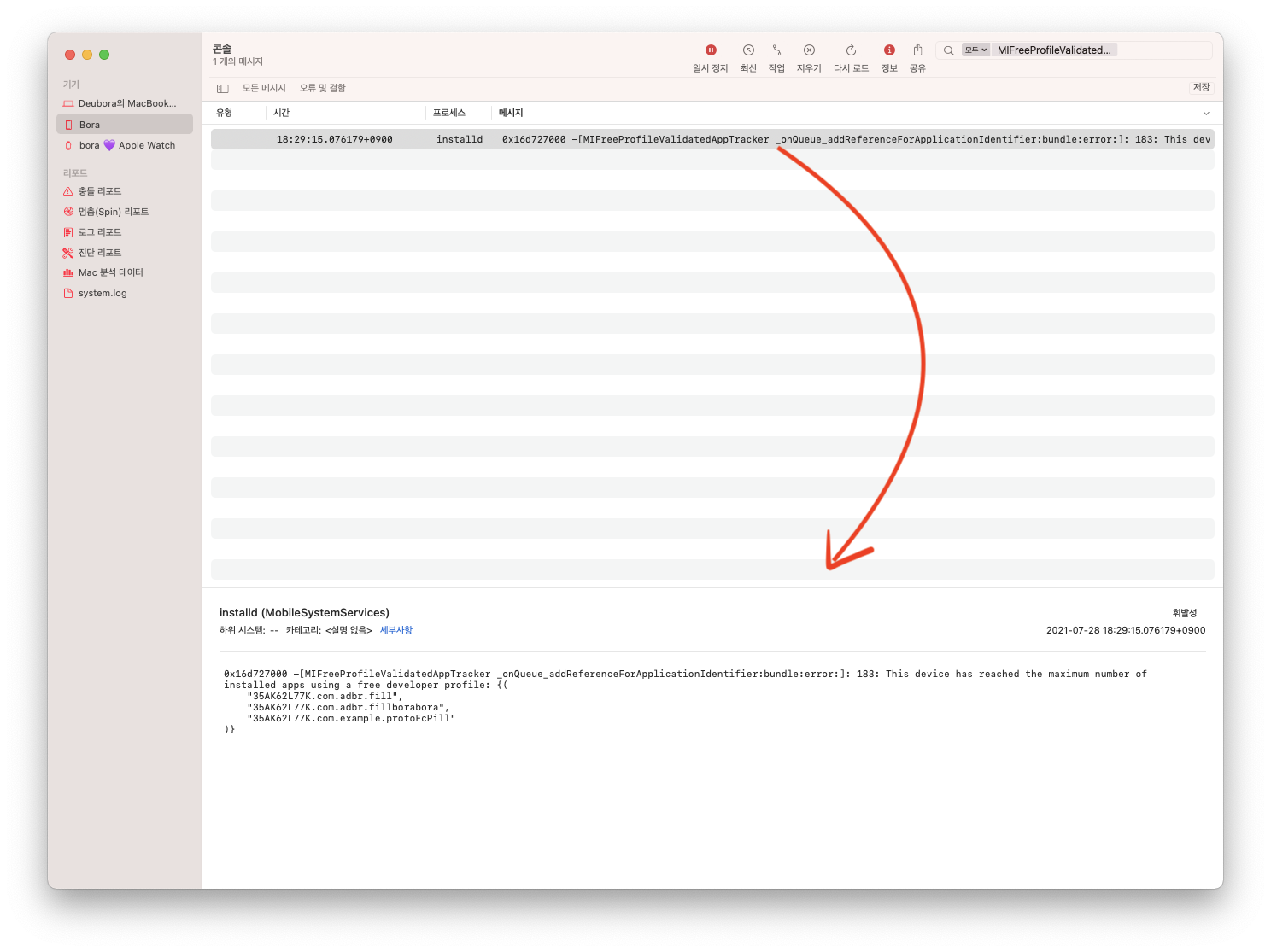
Task: Click the Details (세부사항) link
Action: click(396, 630)
